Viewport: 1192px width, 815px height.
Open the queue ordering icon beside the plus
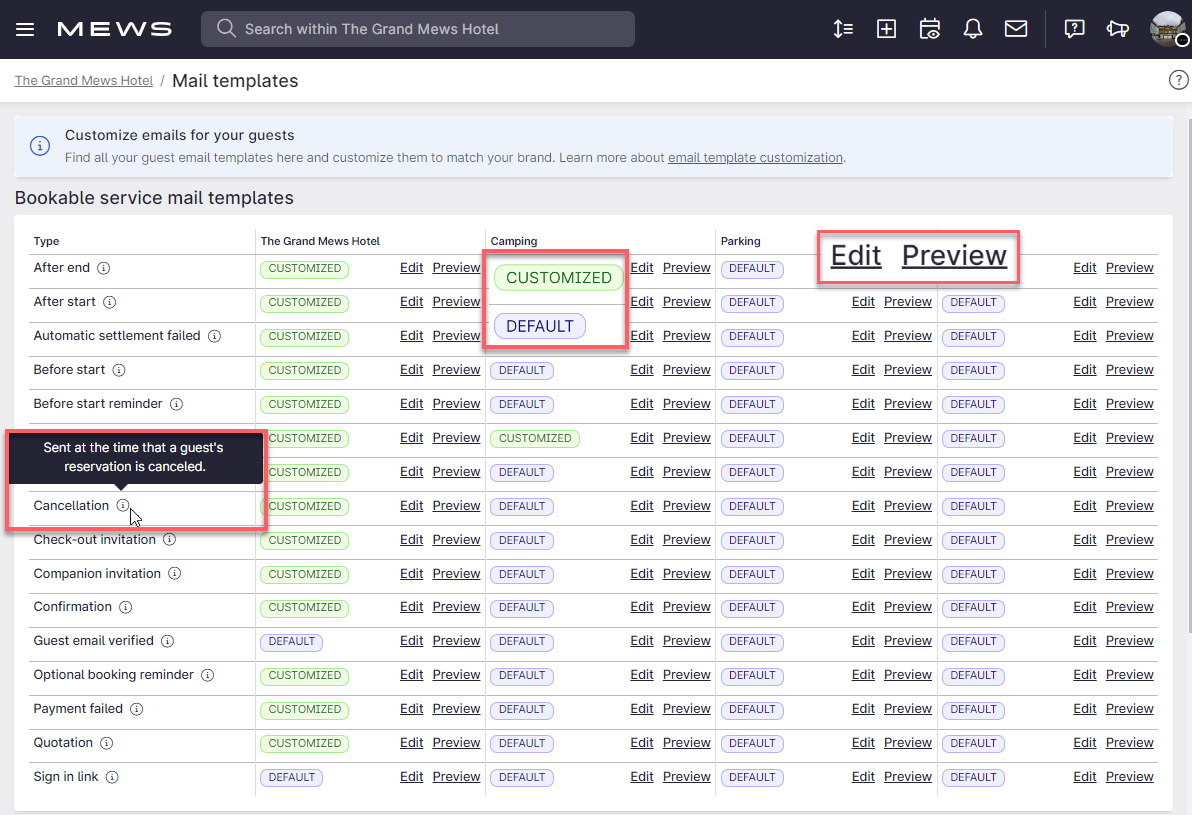pos(843,29)
